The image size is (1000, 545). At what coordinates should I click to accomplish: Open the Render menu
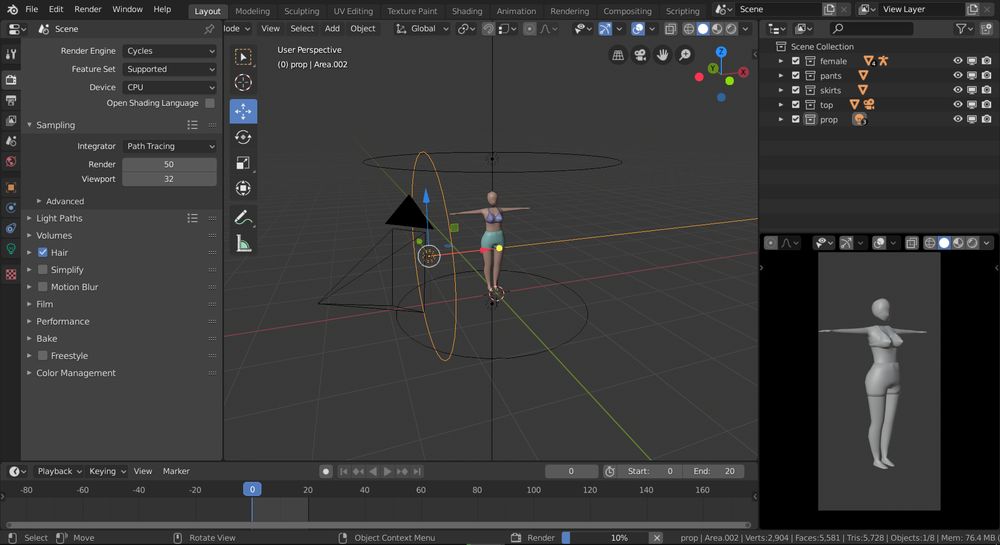point(88,9)
